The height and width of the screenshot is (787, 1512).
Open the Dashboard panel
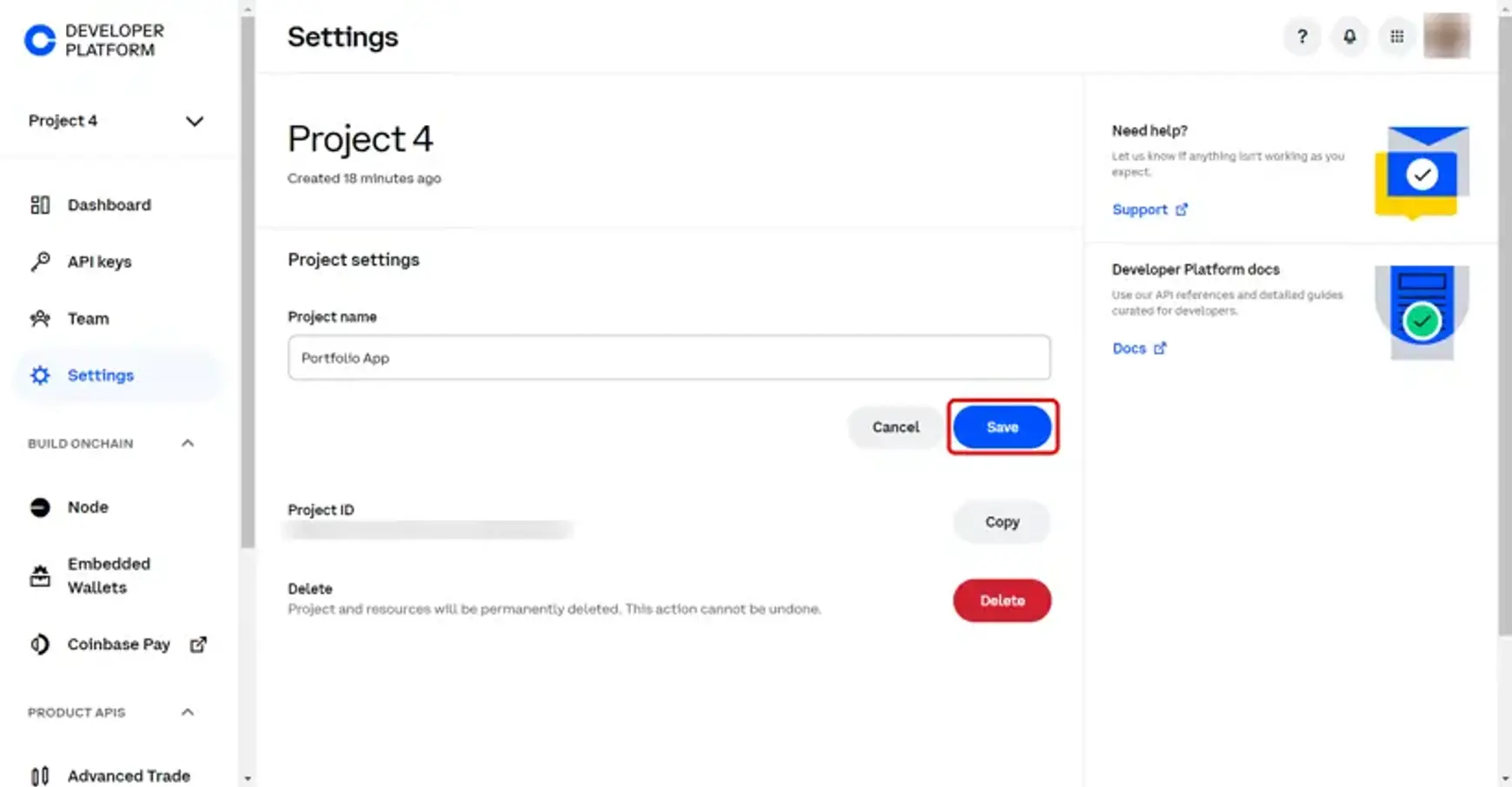109,204
